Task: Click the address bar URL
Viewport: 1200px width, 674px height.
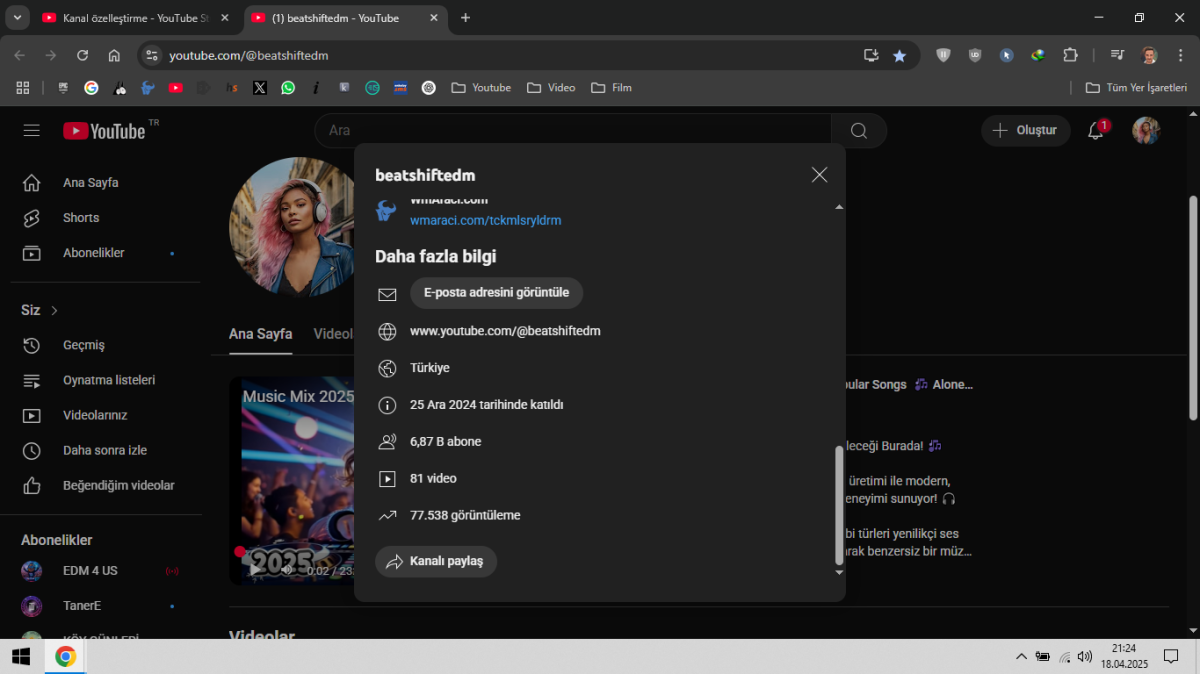Action: 249,56
